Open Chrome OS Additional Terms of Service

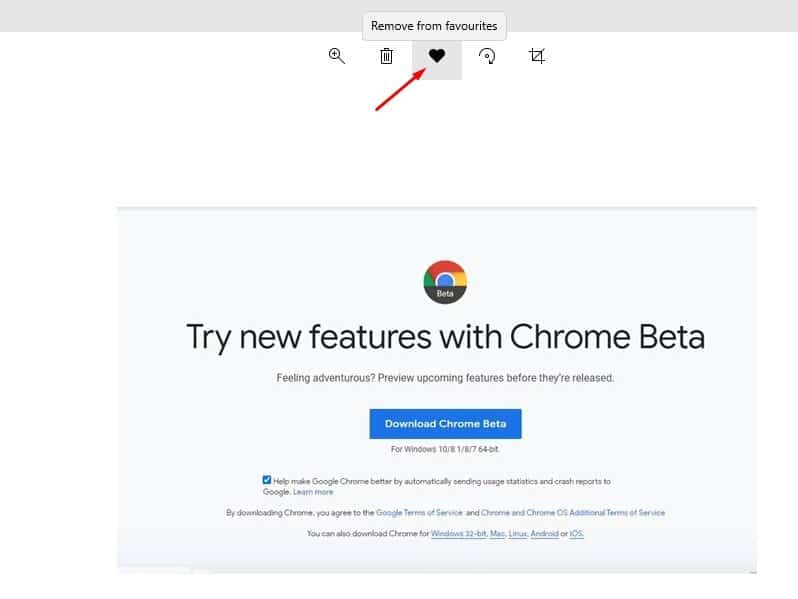coord(573,512)
